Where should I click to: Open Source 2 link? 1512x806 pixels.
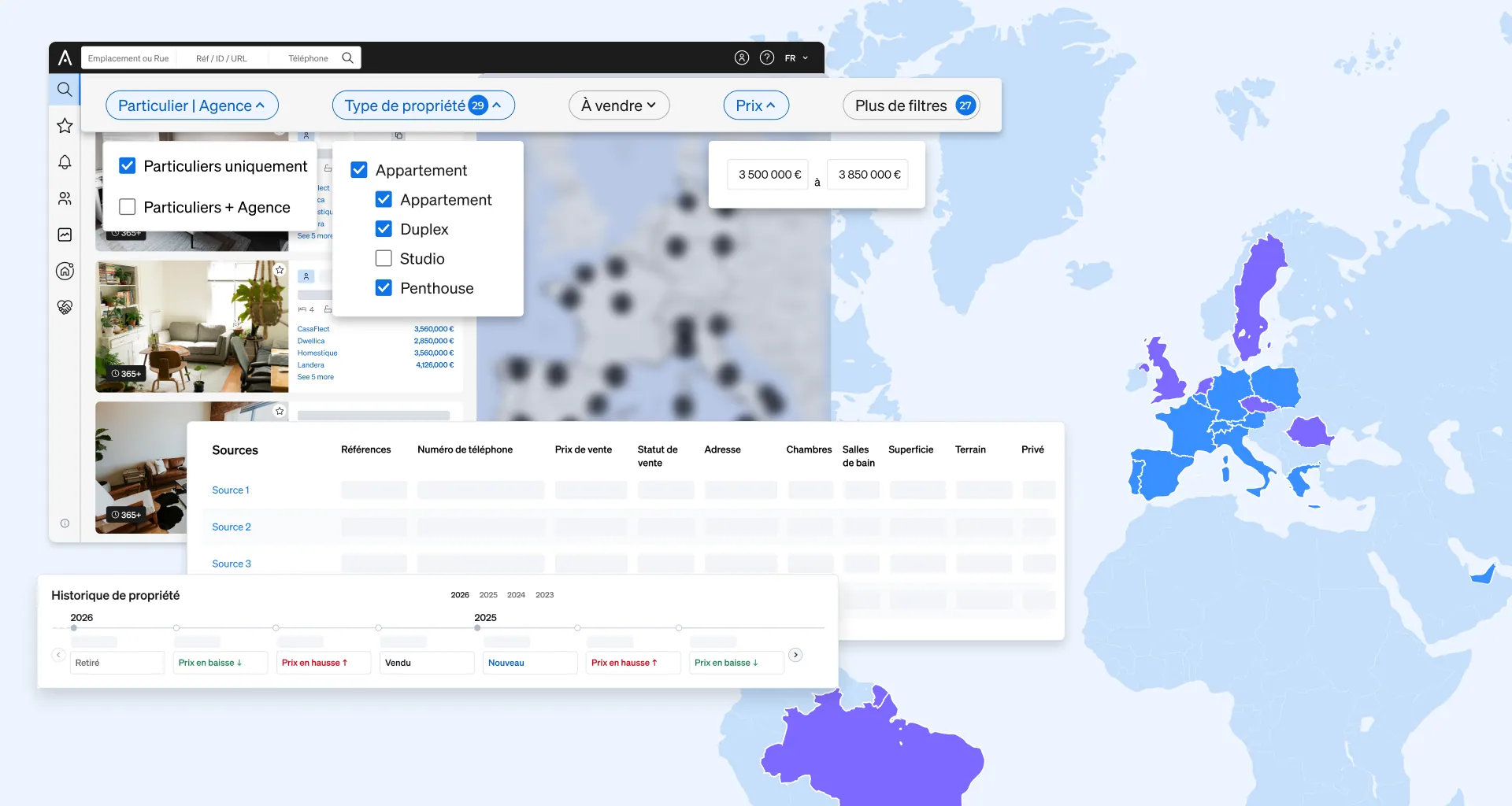[x=232, y=527]
